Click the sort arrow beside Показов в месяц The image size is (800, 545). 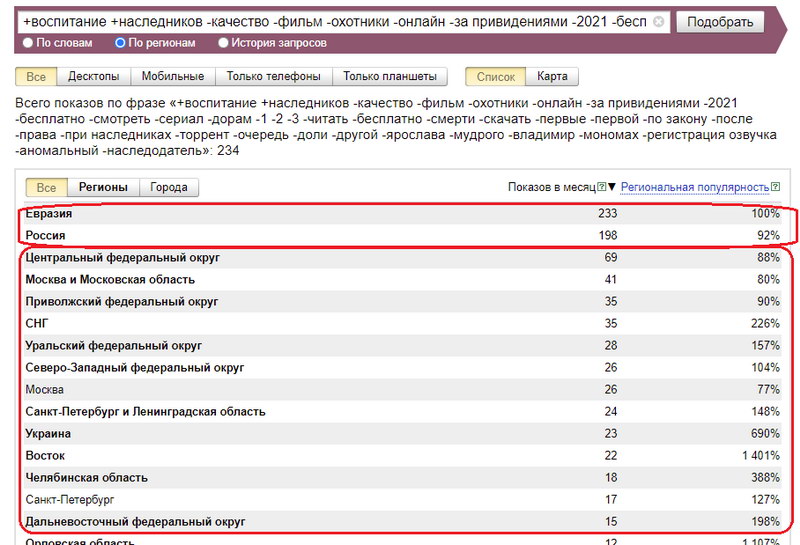pyautogui.click(x=612, y=187)
